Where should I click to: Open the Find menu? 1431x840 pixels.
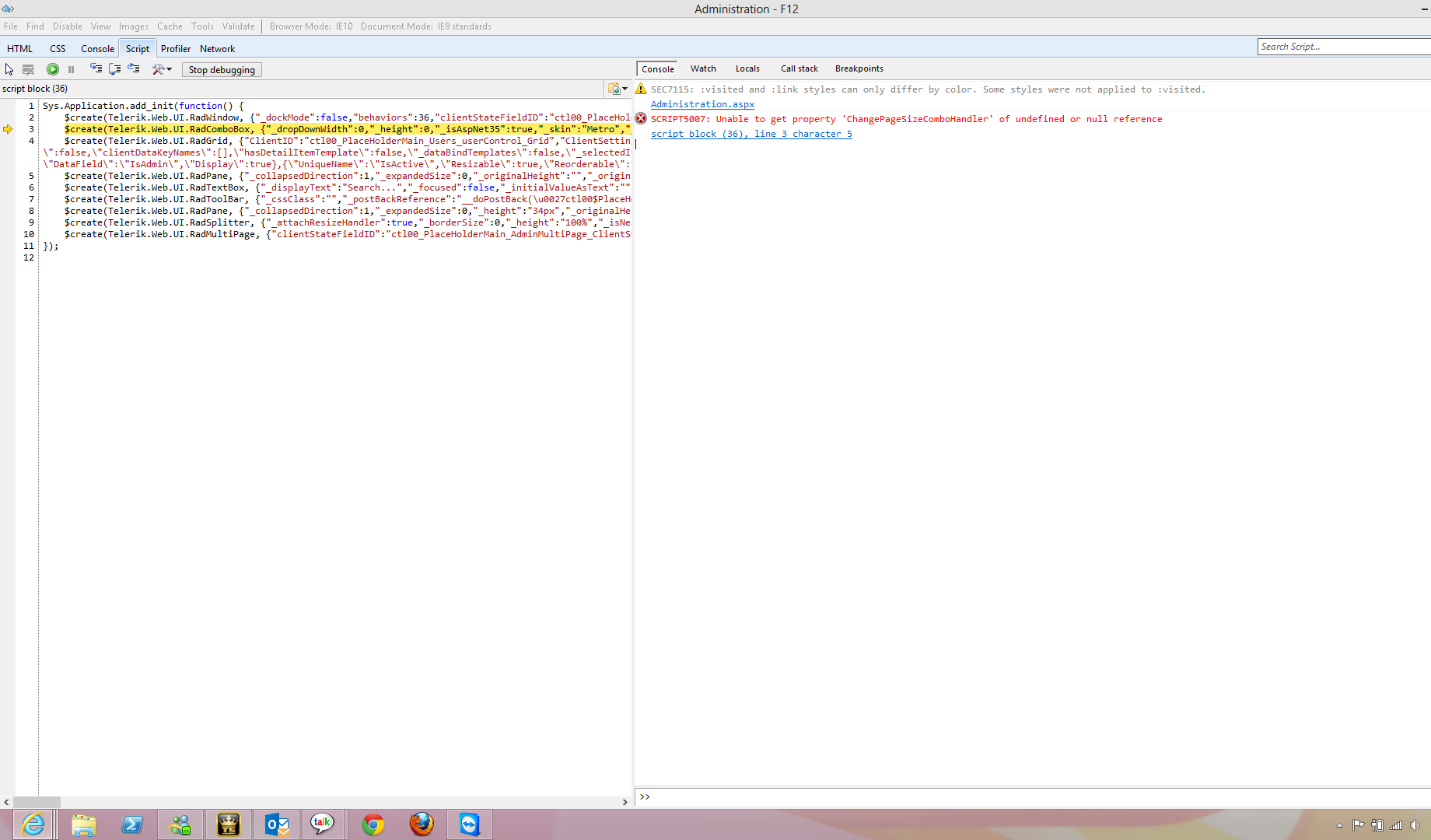click(x=36, y=26)
